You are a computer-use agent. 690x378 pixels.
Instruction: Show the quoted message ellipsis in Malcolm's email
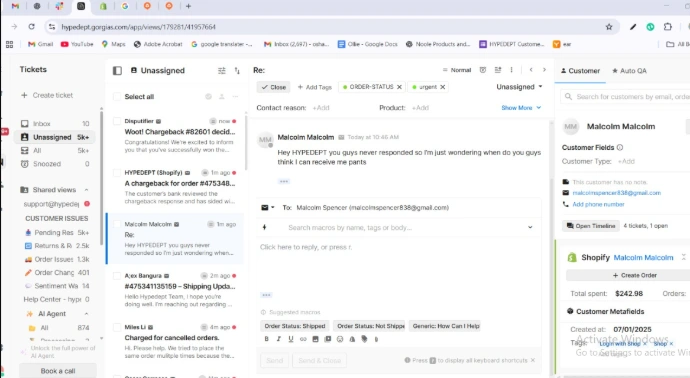pos(284,181)
